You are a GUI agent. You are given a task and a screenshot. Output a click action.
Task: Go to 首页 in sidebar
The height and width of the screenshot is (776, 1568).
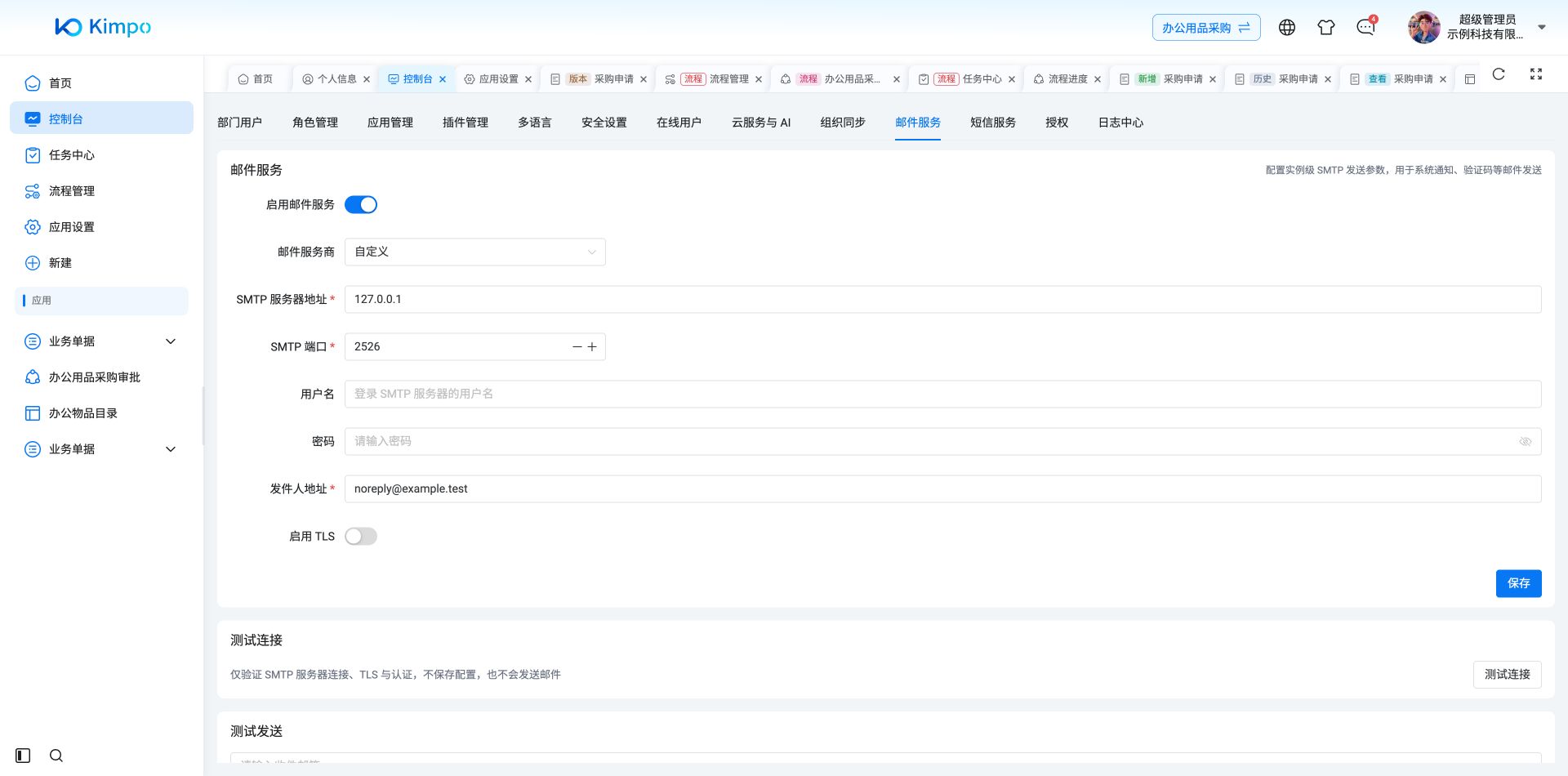coord(101,83)
